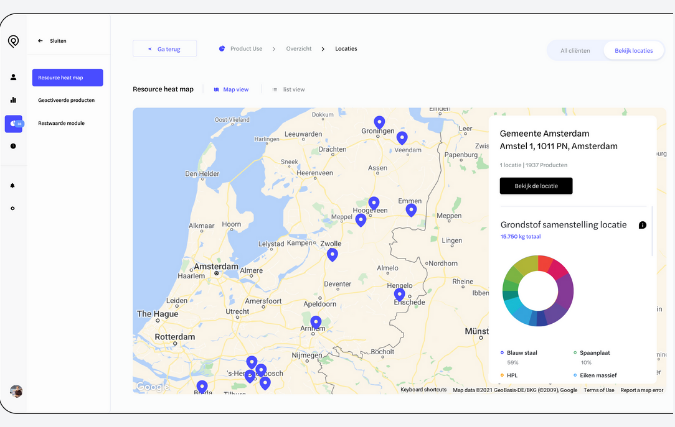
Task: Open Restwaarde module menu item
Action: 61,123
